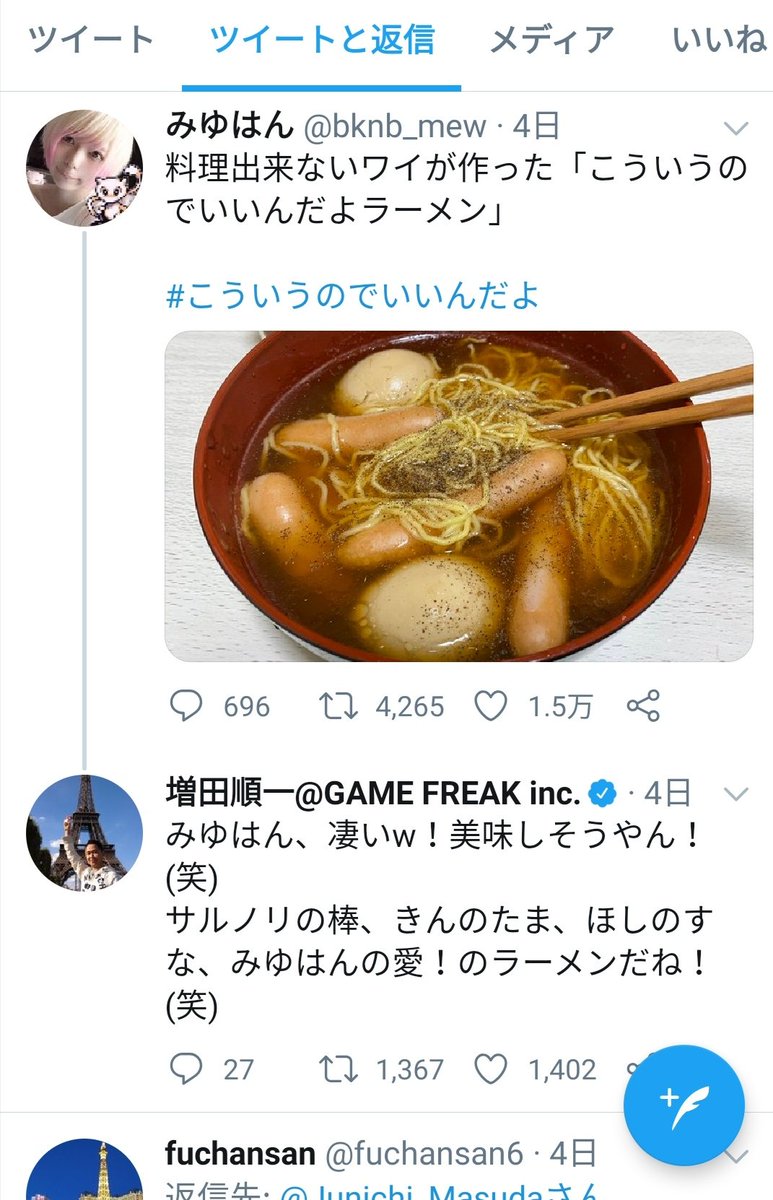Switch to the メディア tab
Viewport: 773px width, 1200px height.
pyautogui.click(x=551, y=40)
